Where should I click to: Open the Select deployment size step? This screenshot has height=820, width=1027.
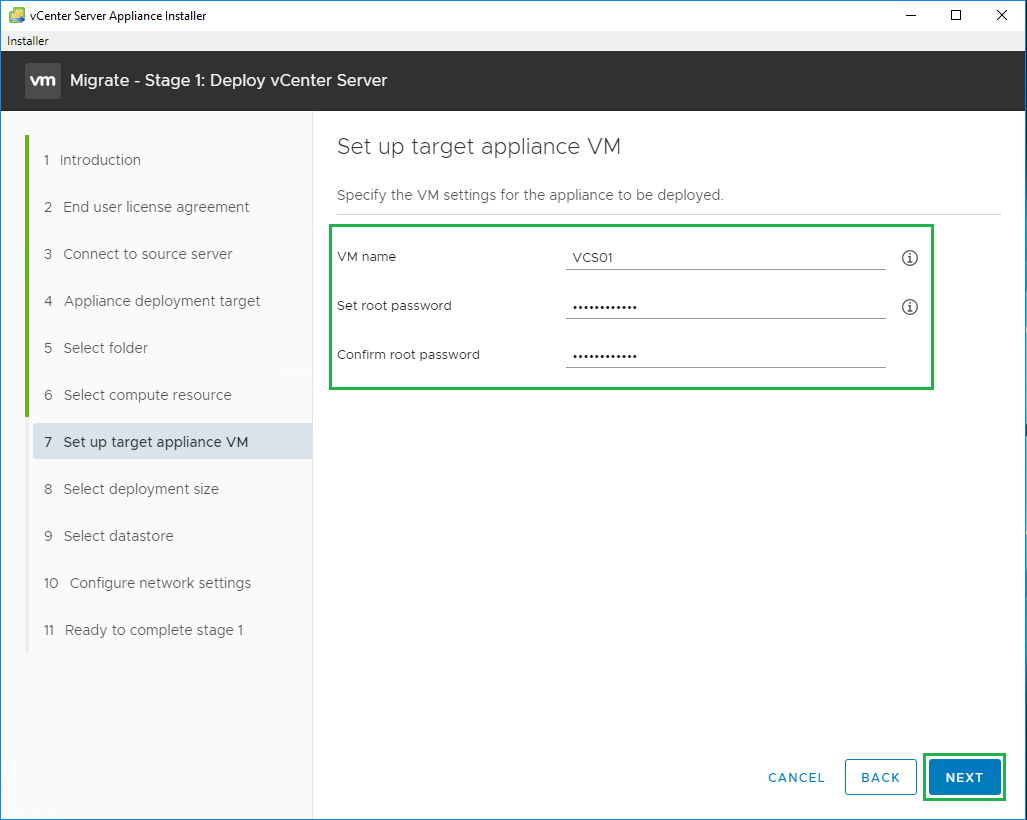(140, 489)
